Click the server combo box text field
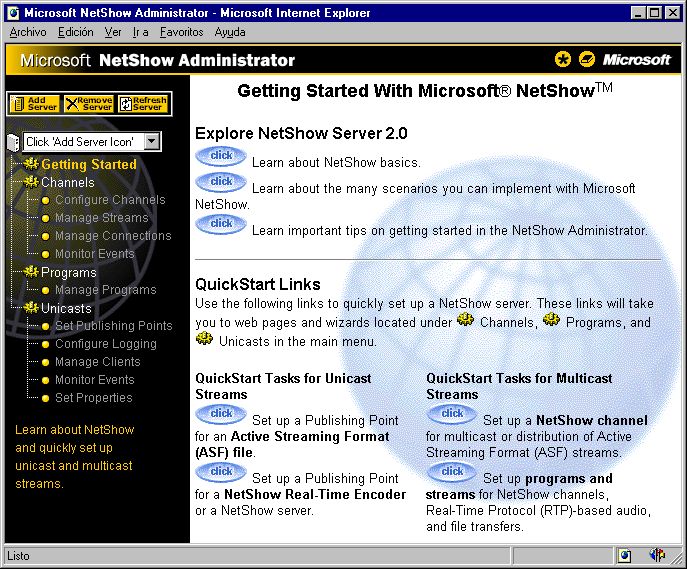 pyautogui.click(x=84, y=141)
